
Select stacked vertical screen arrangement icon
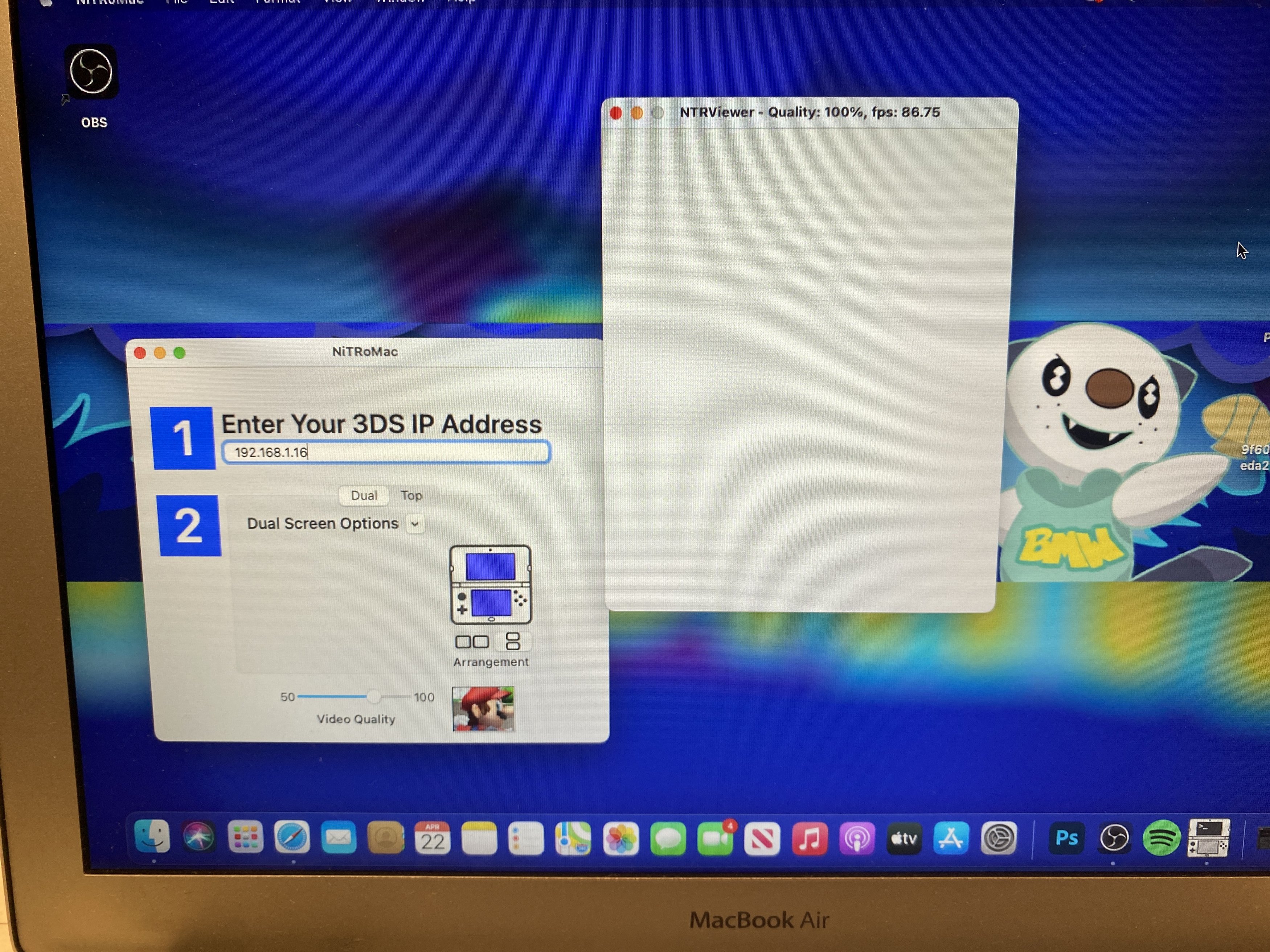(x=513, y=641)
